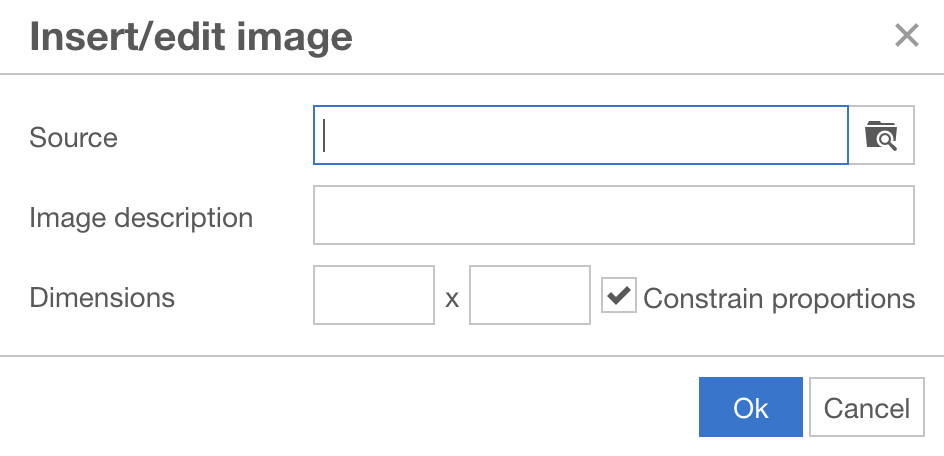Place cursor at start of Source field
Viewport: 944px width, 456px height.
(324, 135)
